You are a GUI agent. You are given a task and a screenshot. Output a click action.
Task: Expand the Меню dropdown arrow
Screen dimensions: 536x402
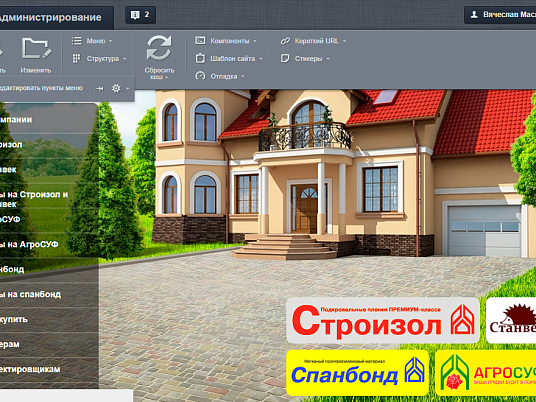pyautogui.click(x=110, y=41)
